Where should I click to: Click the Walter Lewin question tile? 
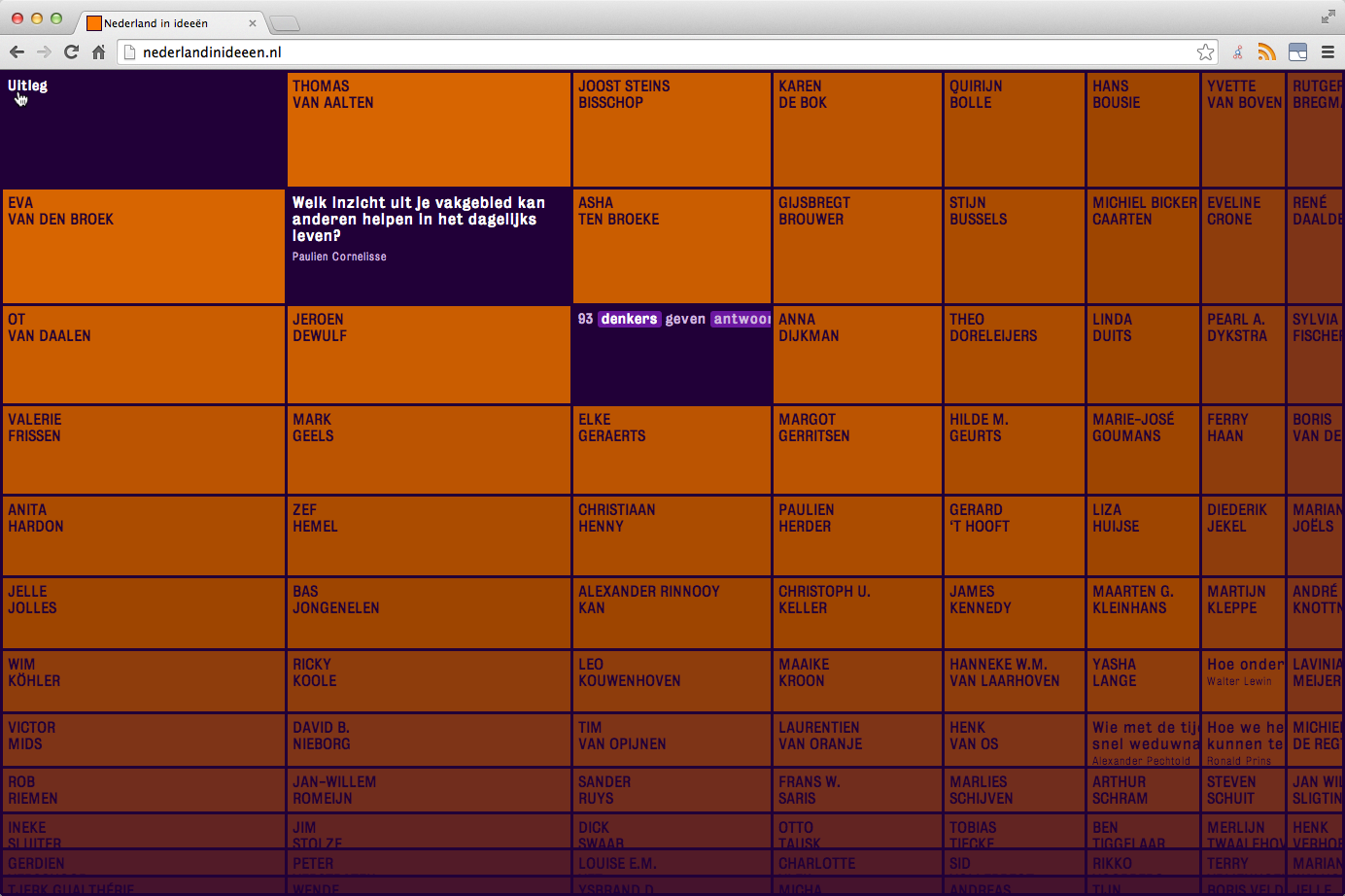coord(1243,679)
